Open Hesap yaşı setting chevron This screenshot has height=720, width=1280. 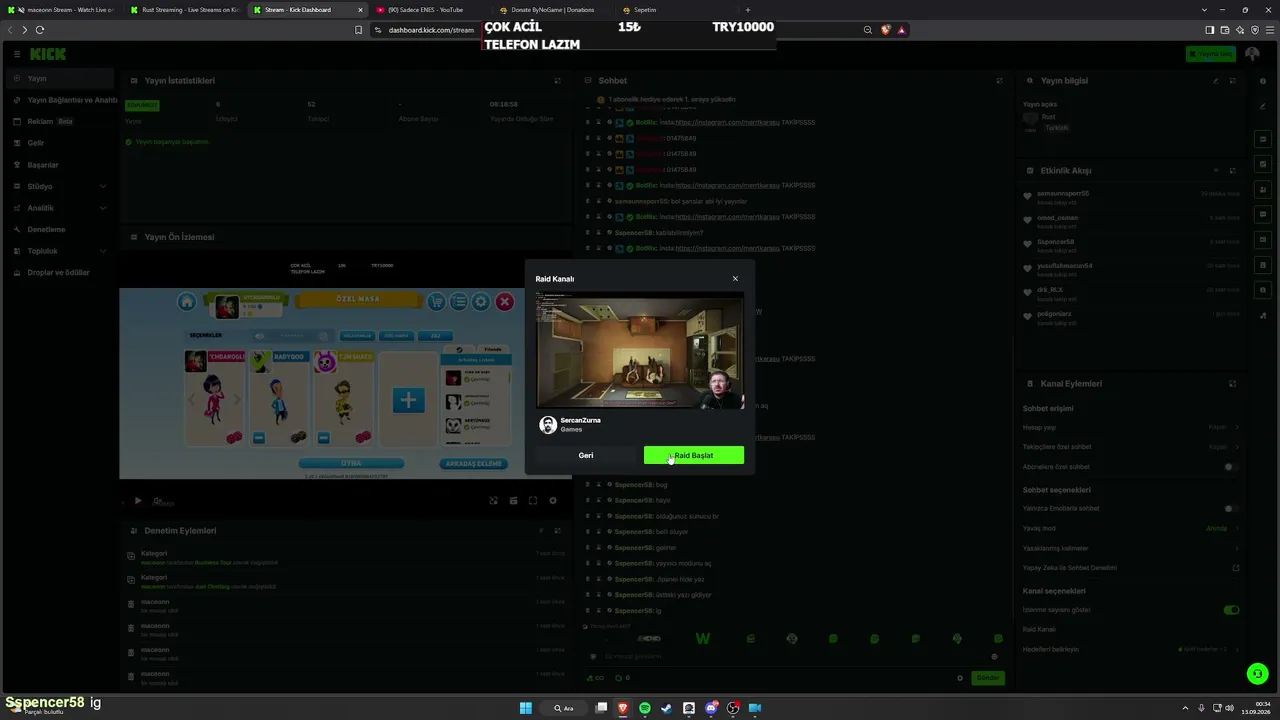[1237, 427]
